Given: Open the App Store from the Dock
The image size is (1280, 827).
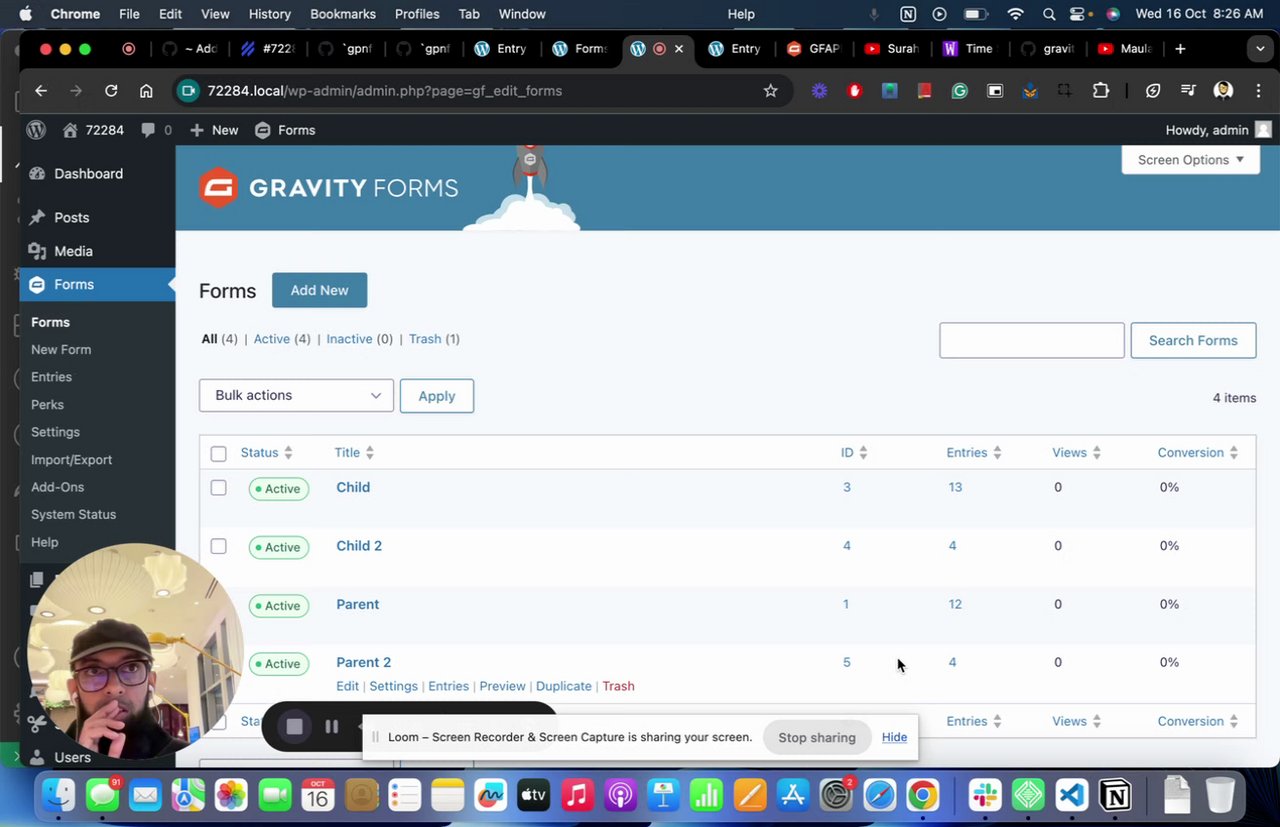Looking at the screenshot, I should point(792,796).
